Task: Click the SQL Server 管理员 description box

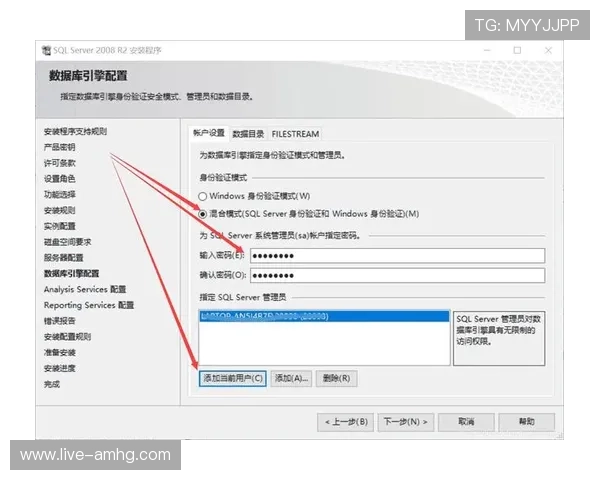Action: pyautogui.click(x=499, y=338)
